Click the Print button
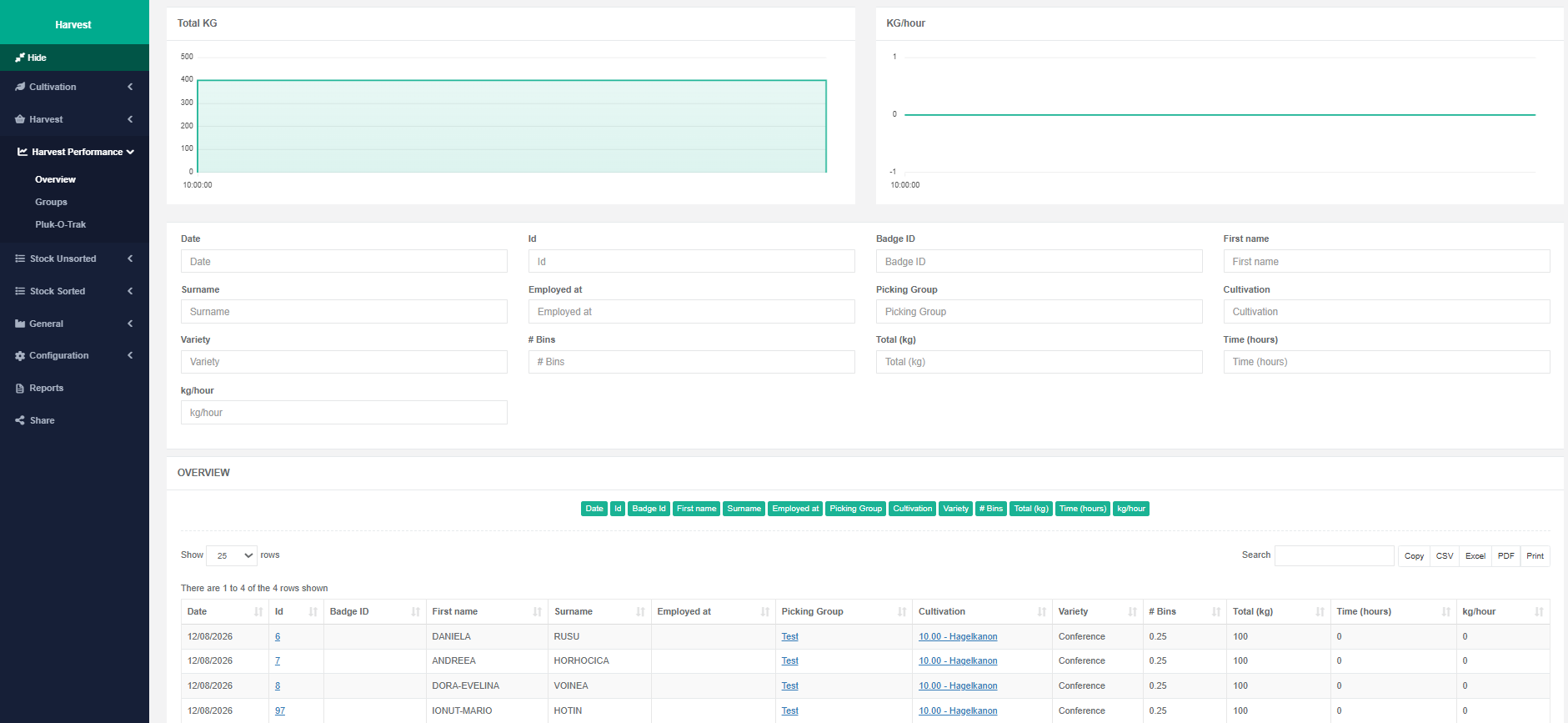 (1535, 556)
